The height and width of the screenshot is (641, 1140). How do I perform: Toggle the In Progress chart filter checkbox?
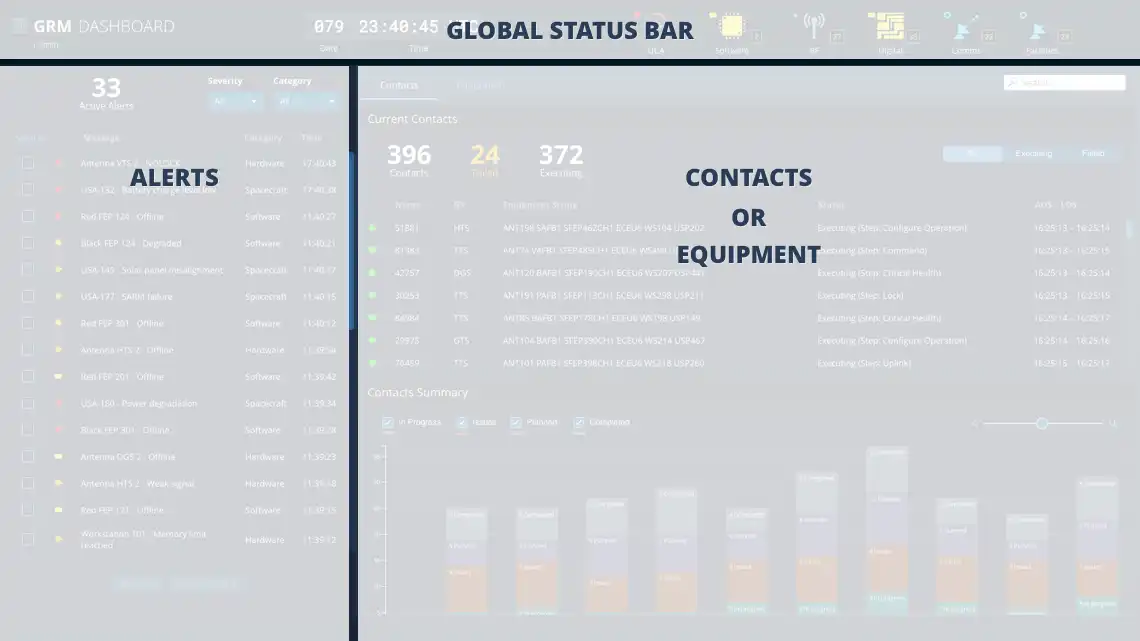[x=388, y=423]
